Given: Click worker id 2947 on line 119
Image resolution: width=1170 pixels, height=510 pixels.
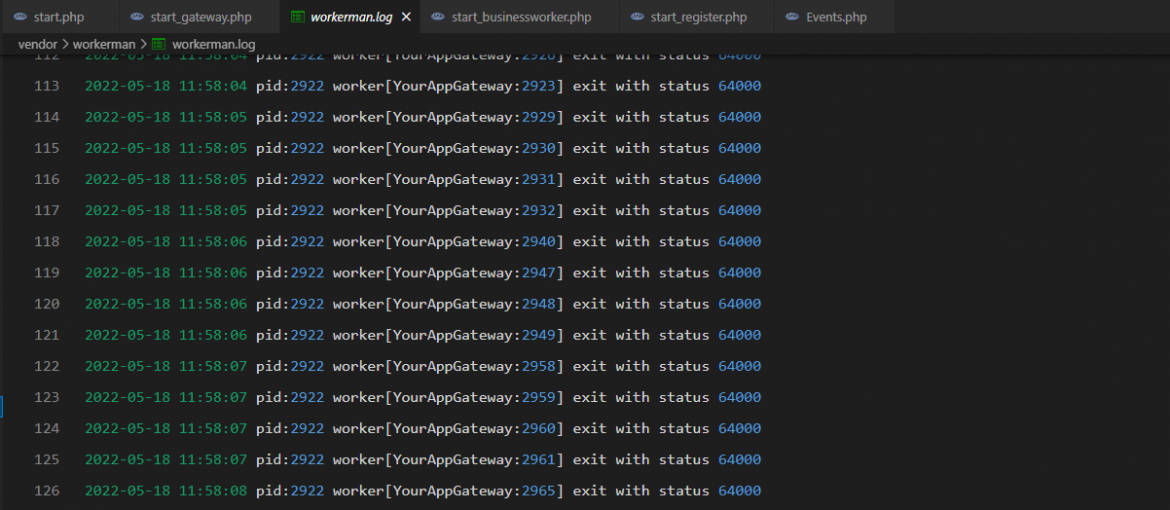Looking at the screenshot, I should tap(539, 273).
